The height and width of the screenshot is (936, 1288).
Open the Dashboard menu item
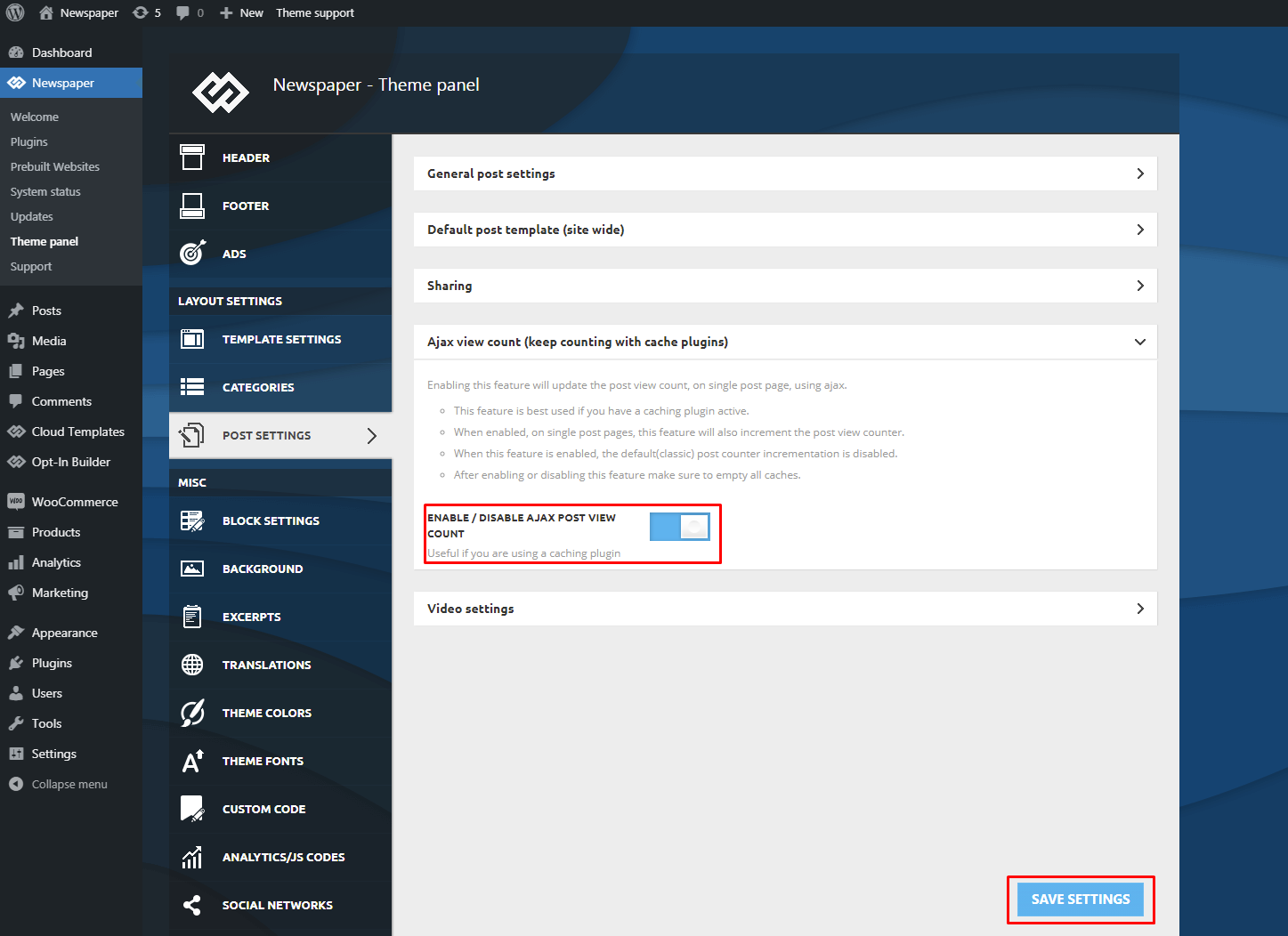pyautogui.click(x=71, y=52)
